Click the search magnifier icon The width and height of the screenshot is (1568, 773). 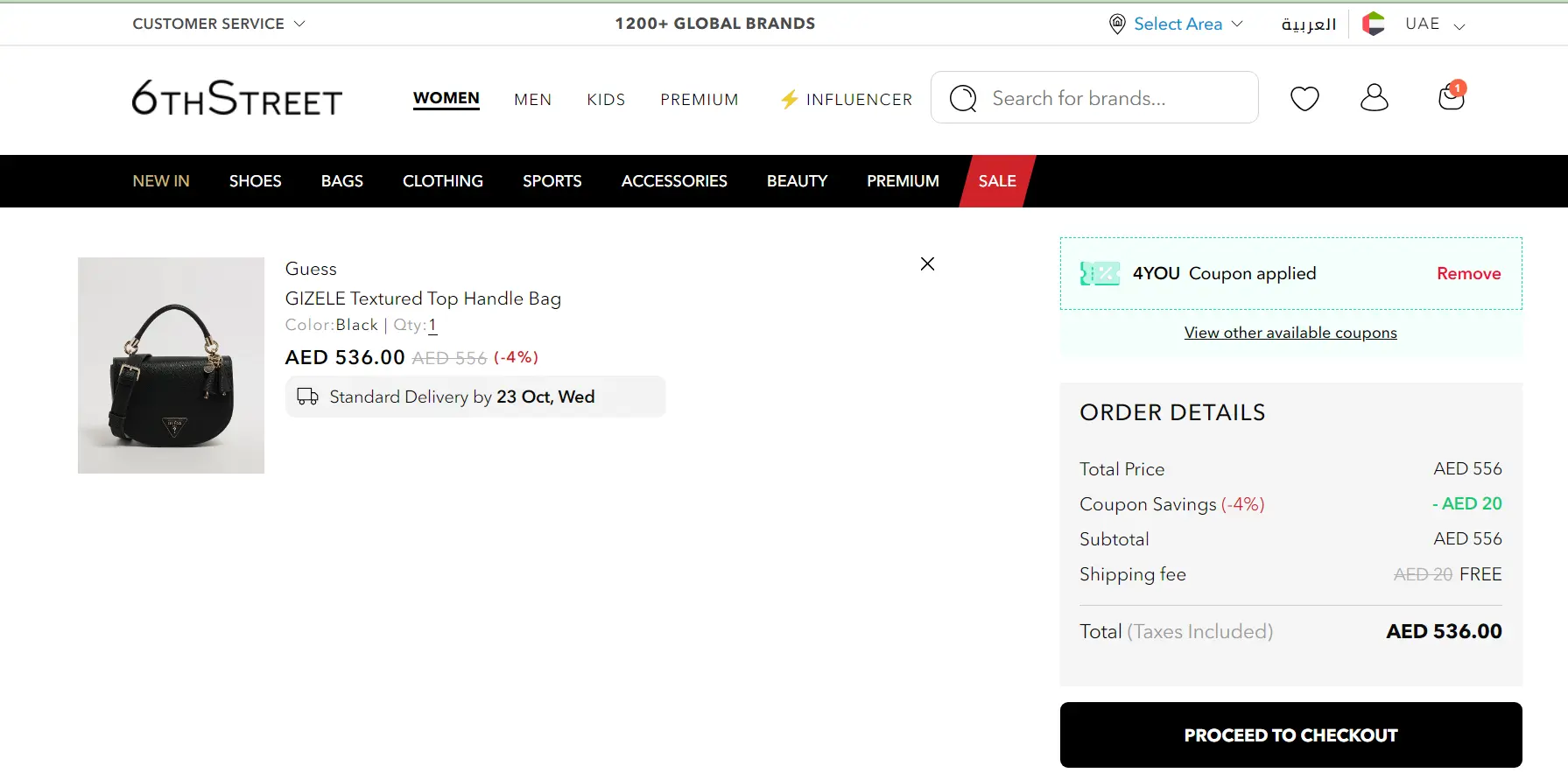(x=963, y=98)
